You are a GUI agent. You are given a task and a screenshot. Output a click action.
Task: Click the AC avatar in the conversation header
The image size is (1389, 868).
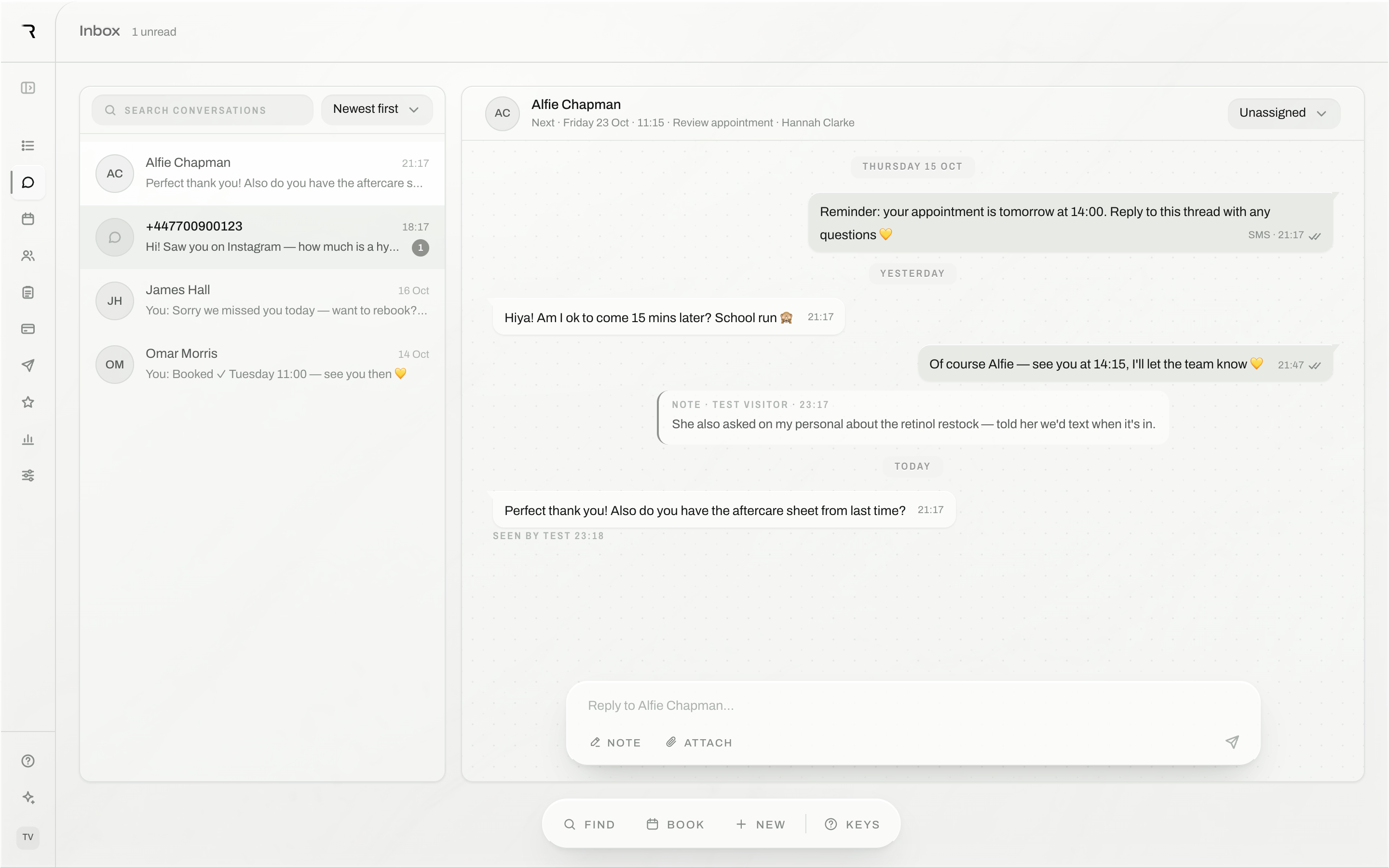(502, 113)
